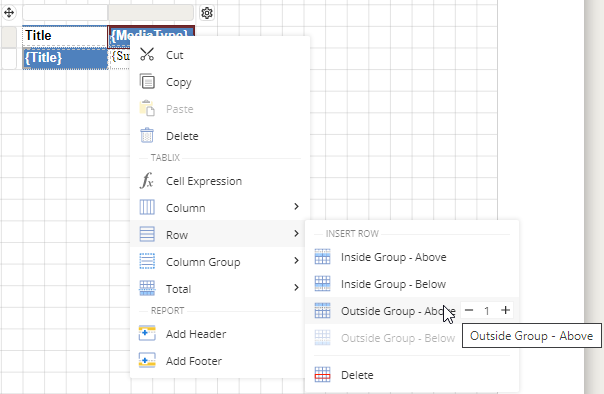Image resolution: width=604 pixels, height=394 pixels.
Task: Select the {Title} detail cell
Action: pyautogui.click(x=65, y=58)
